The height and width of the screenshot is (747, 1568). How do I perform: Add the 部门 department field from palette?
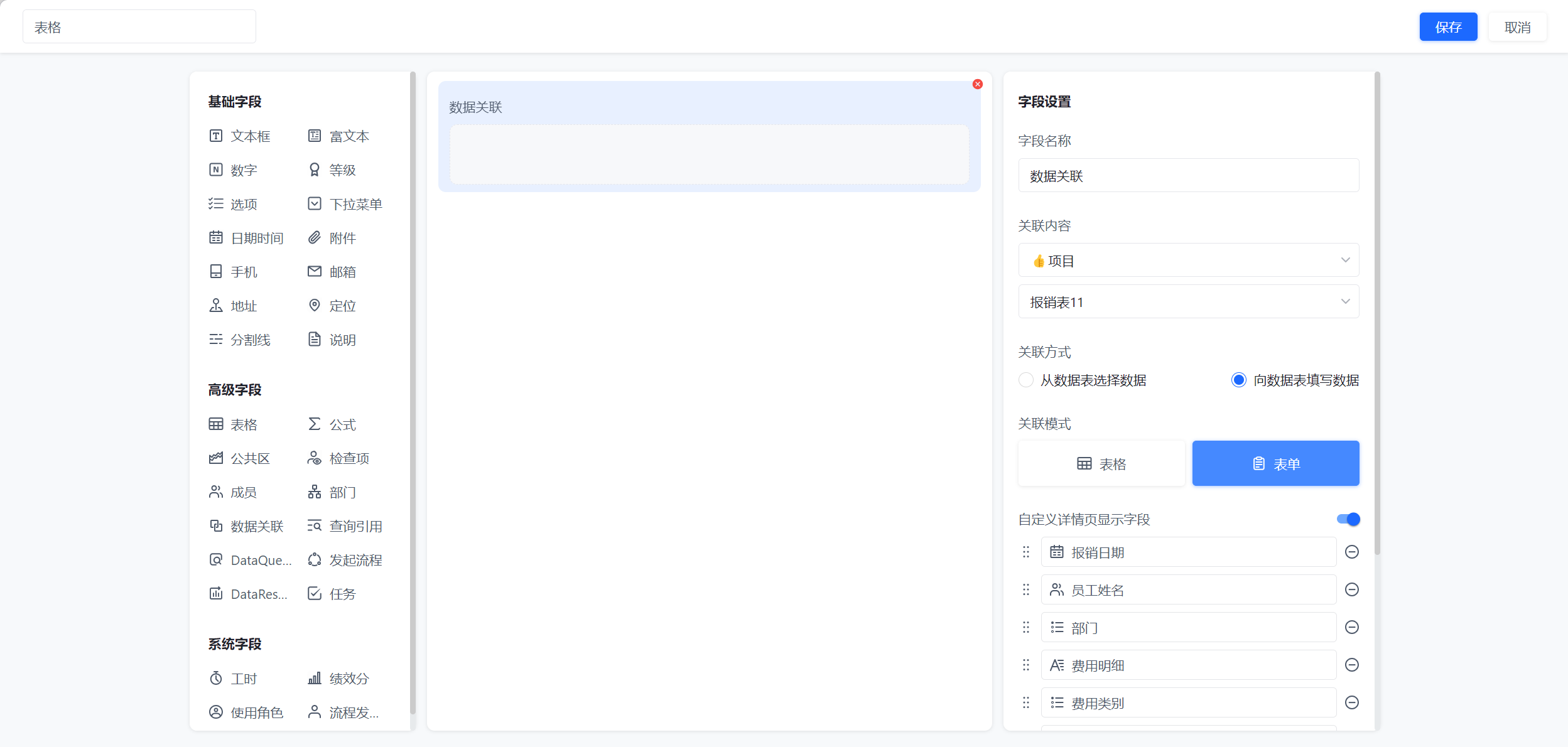[332, 492]
